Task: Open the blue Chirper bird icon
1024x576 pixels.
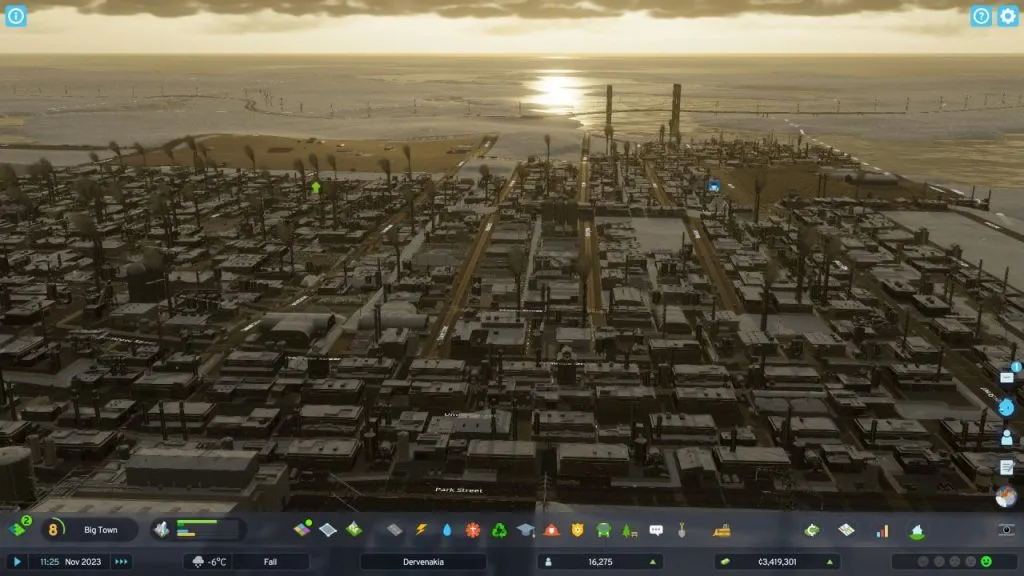Action: (x=1006, y=407)
